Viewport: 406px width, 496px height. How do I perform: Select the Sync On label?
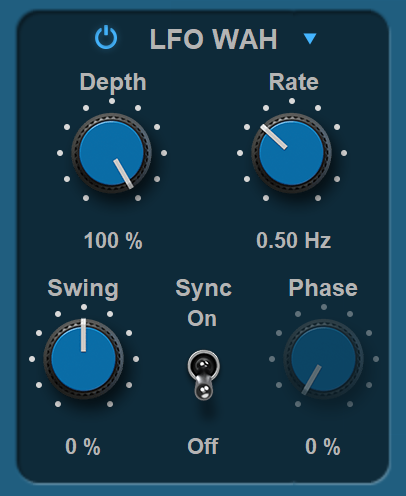click(202, 319)
